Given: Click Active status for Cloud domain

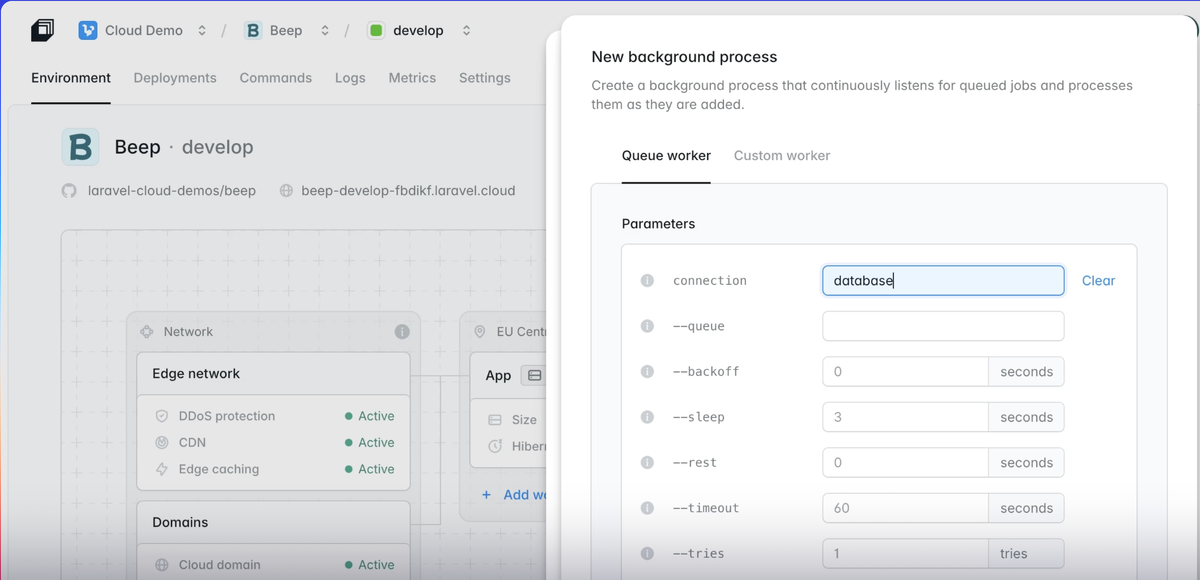Looking at the screenshot, I should point(370,565).
